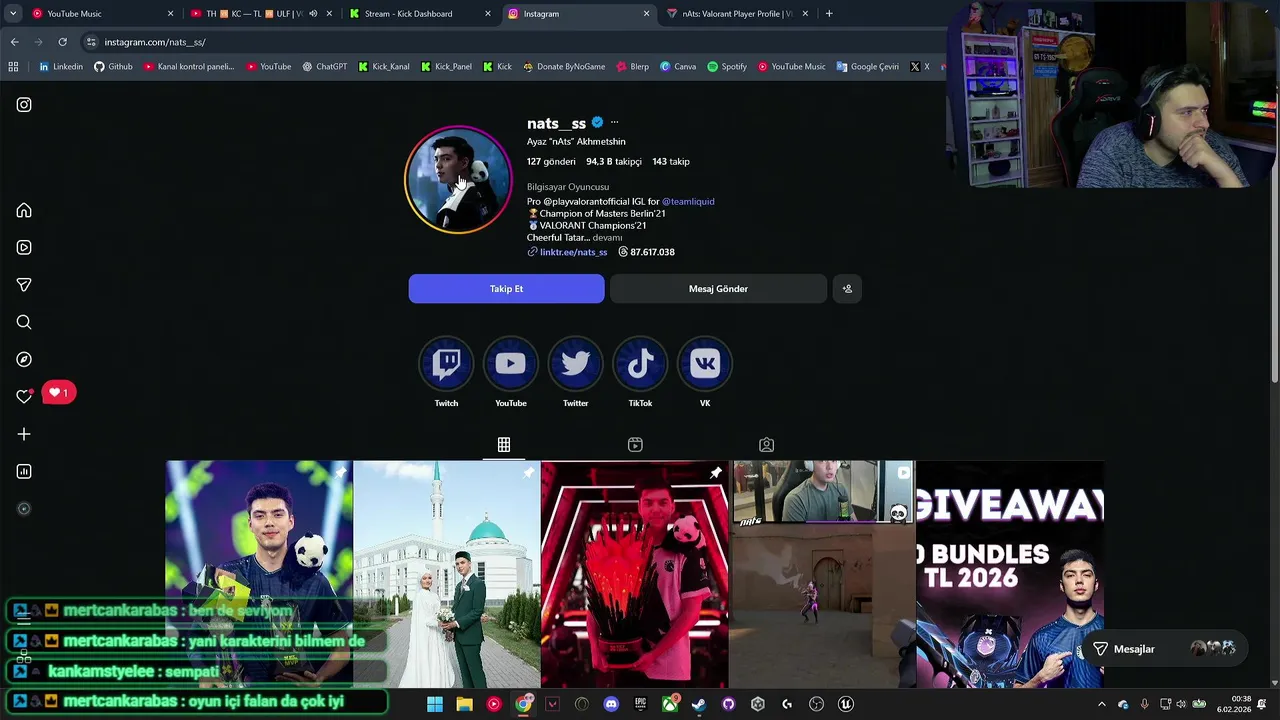Open the Search icon in the sidebar
Screen dimensions: 1280x720
pos(24,322)
